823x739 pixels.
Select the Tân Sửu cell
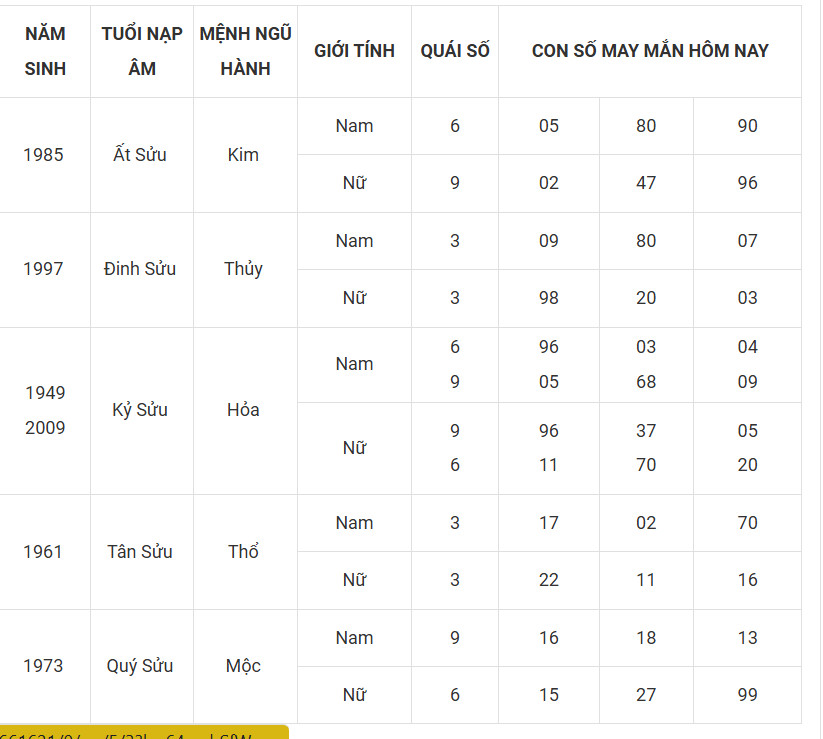(140, 552)
